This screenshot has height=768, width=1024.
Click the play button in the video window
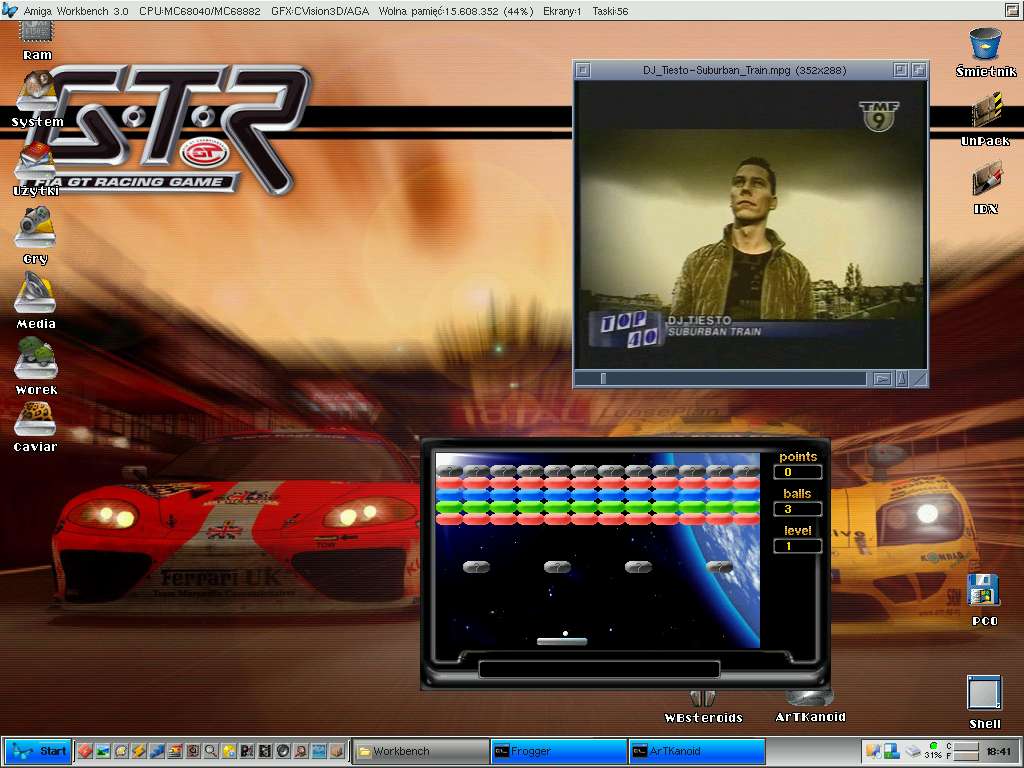click(x=882, y=379)
